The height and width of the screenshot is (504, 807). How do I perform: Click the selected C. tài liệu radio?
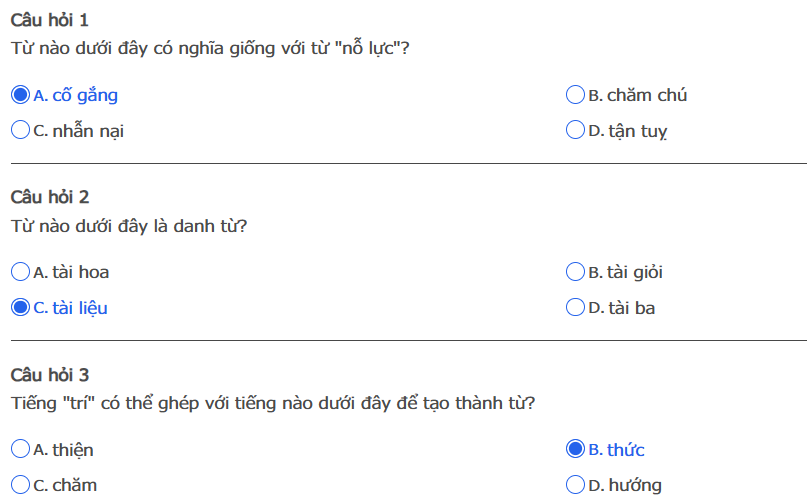coord(20,308)
